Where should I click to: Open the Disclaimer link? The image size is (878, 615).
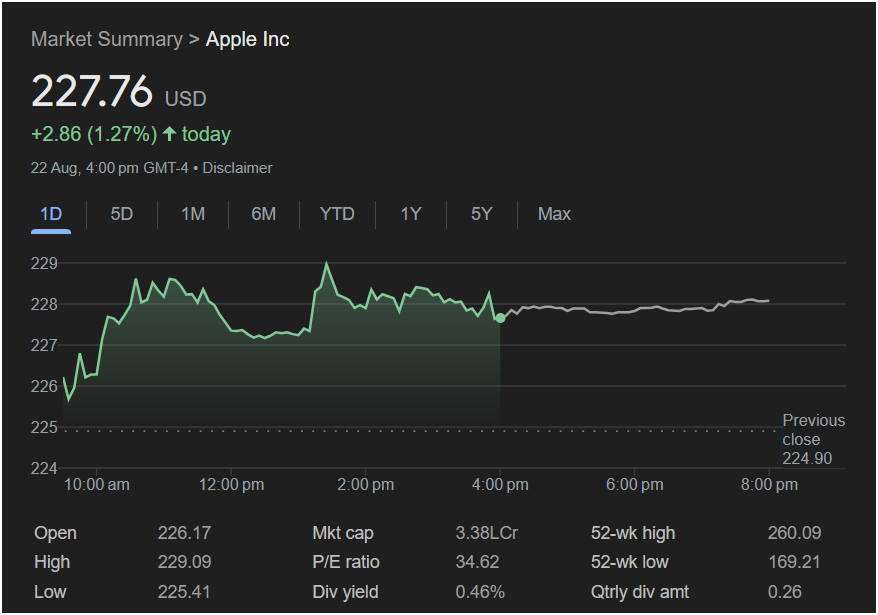pyautogui.click(x=237, y=168)
